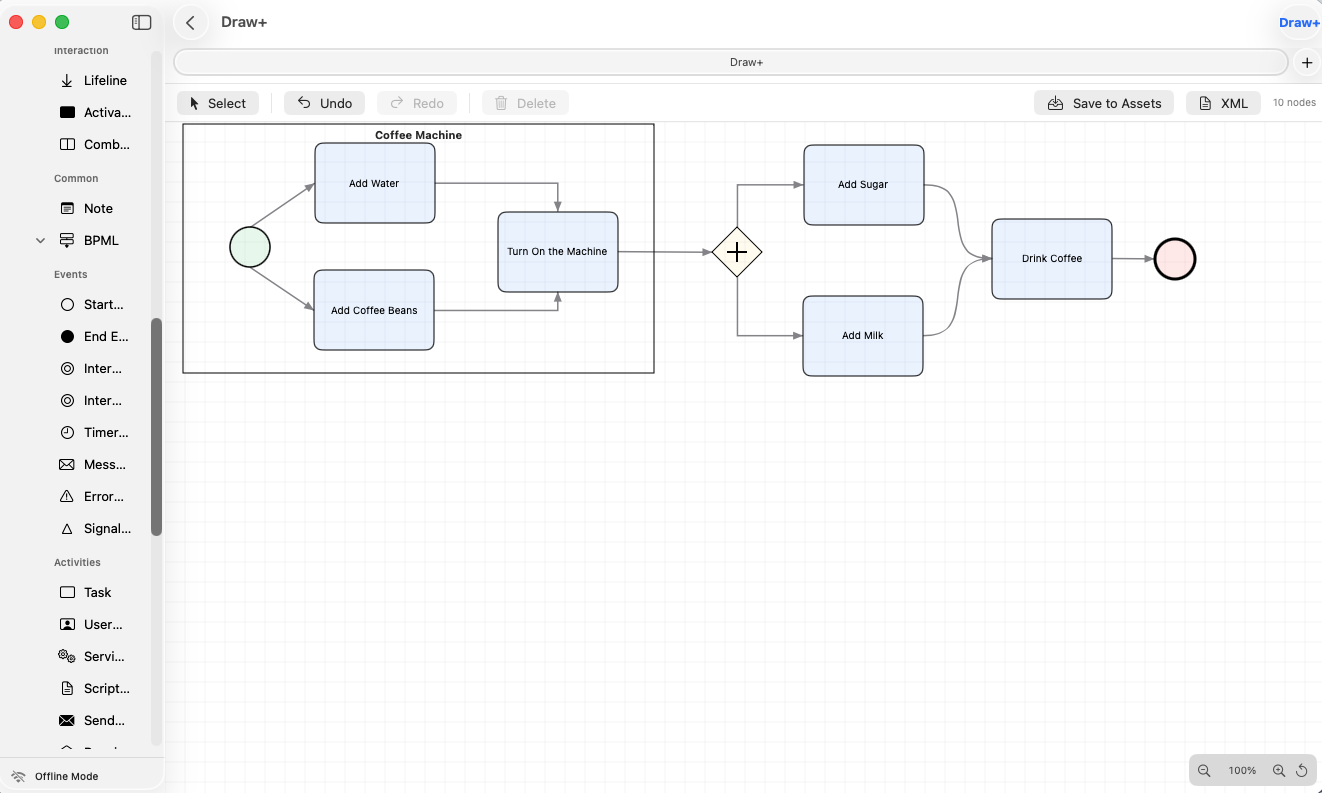Image resolution: width=1322 pixels, height=793 pixels.
Task: Open the XML export view
Action: (1223, 103)
